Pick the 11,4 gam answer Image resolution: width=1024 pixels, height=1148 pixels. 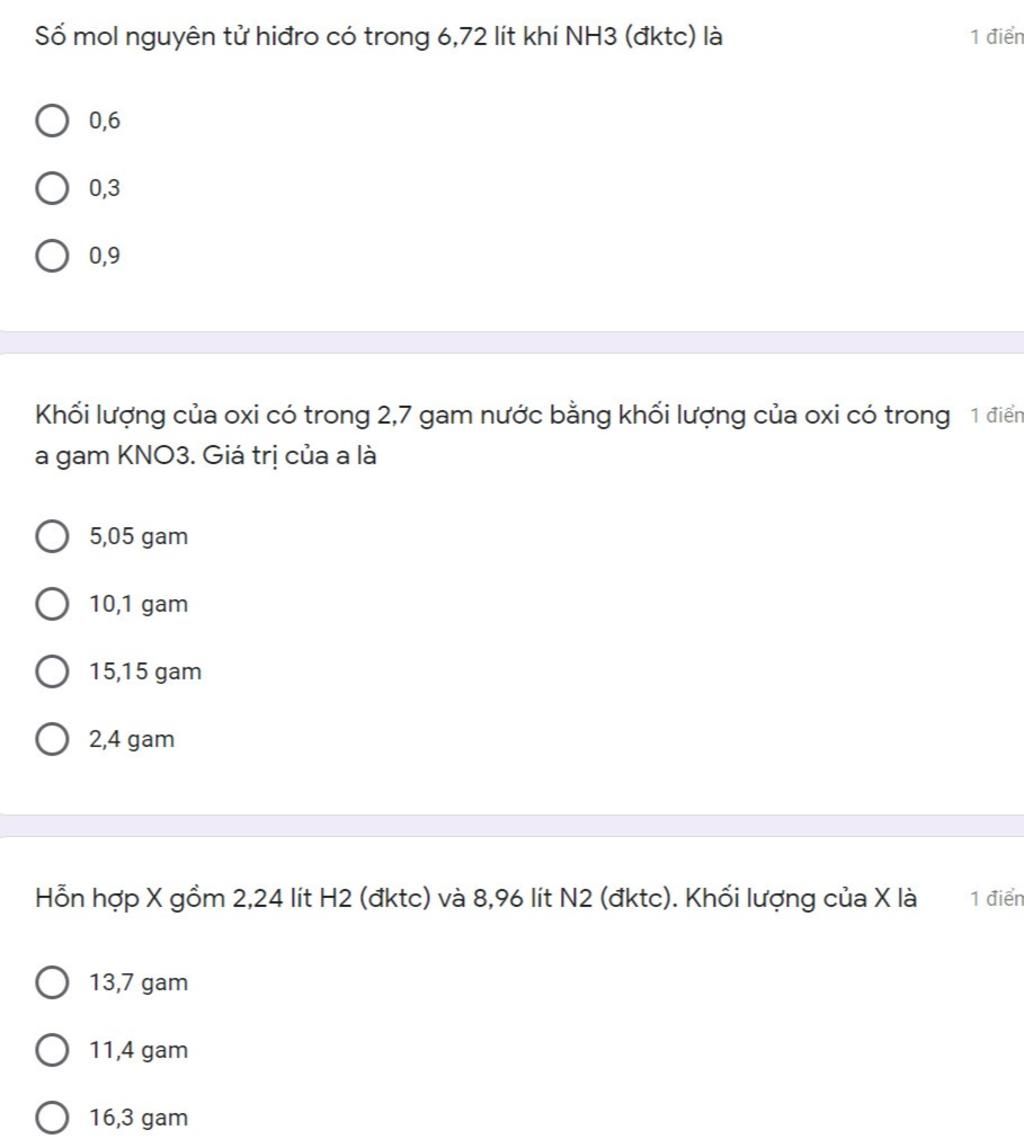pos(52,1050)
